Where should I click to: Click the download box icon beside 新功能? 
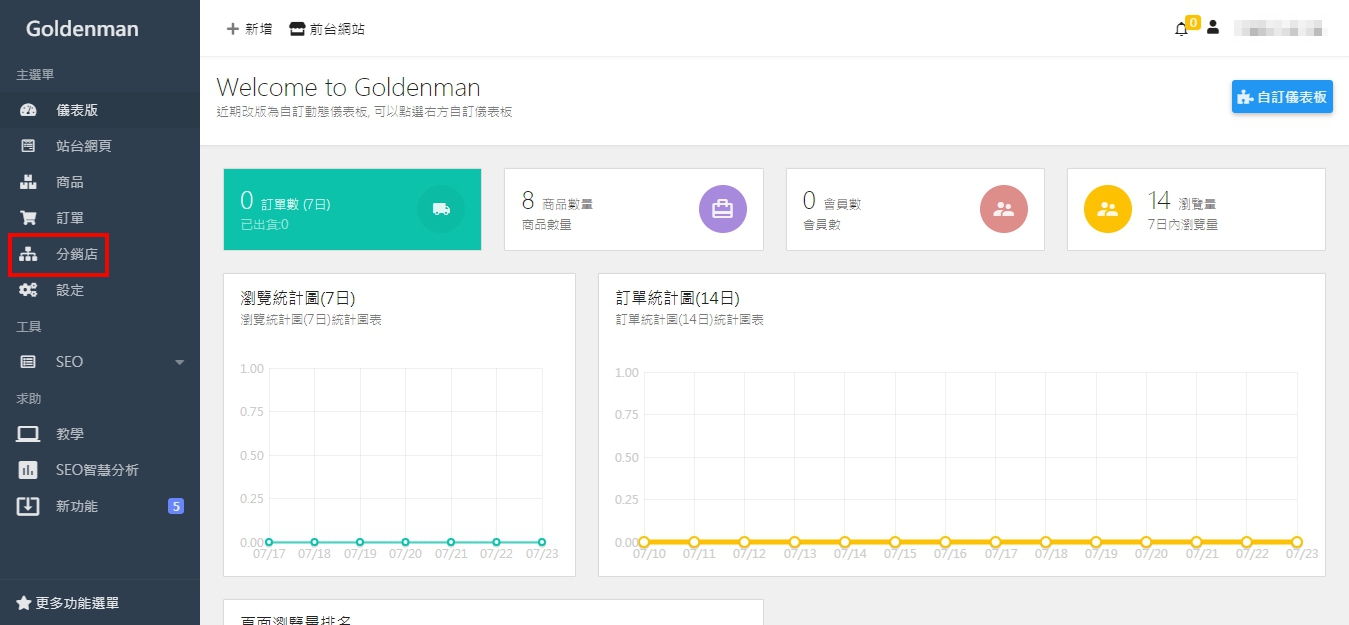pyautogui.click(x=28, y=506)
